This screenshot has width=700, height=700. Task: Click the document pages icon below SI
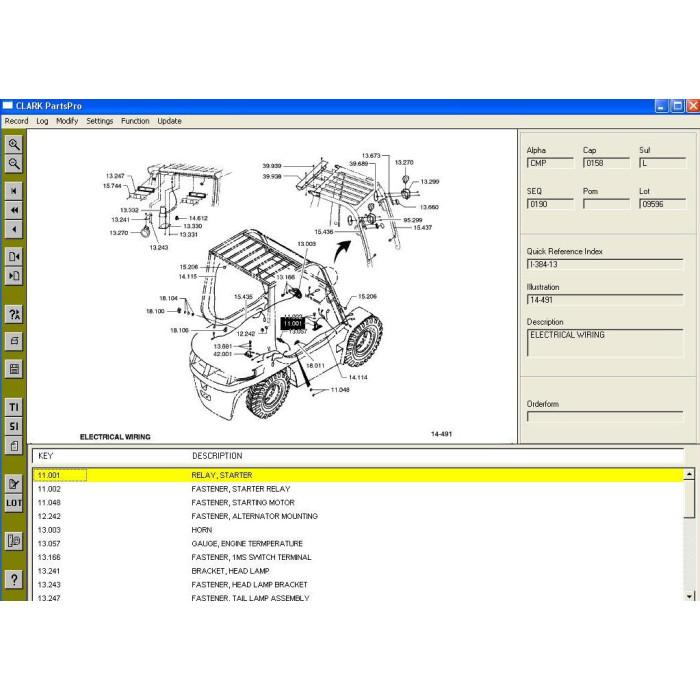(x=14, y=446)
